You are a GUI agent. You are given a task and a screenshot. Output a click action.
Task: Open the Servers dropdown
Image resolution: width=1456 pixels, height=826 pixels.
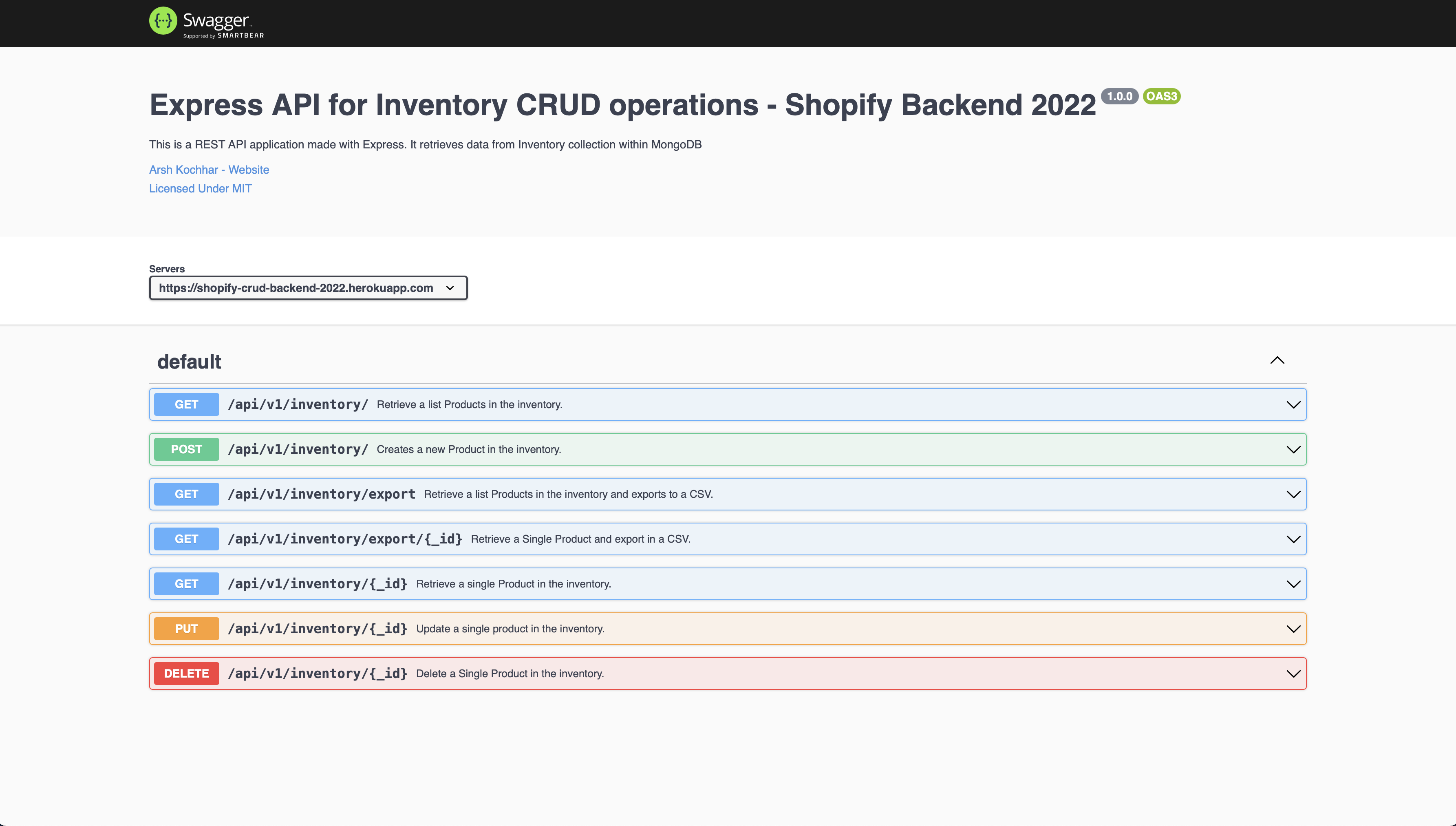(308, 287)
